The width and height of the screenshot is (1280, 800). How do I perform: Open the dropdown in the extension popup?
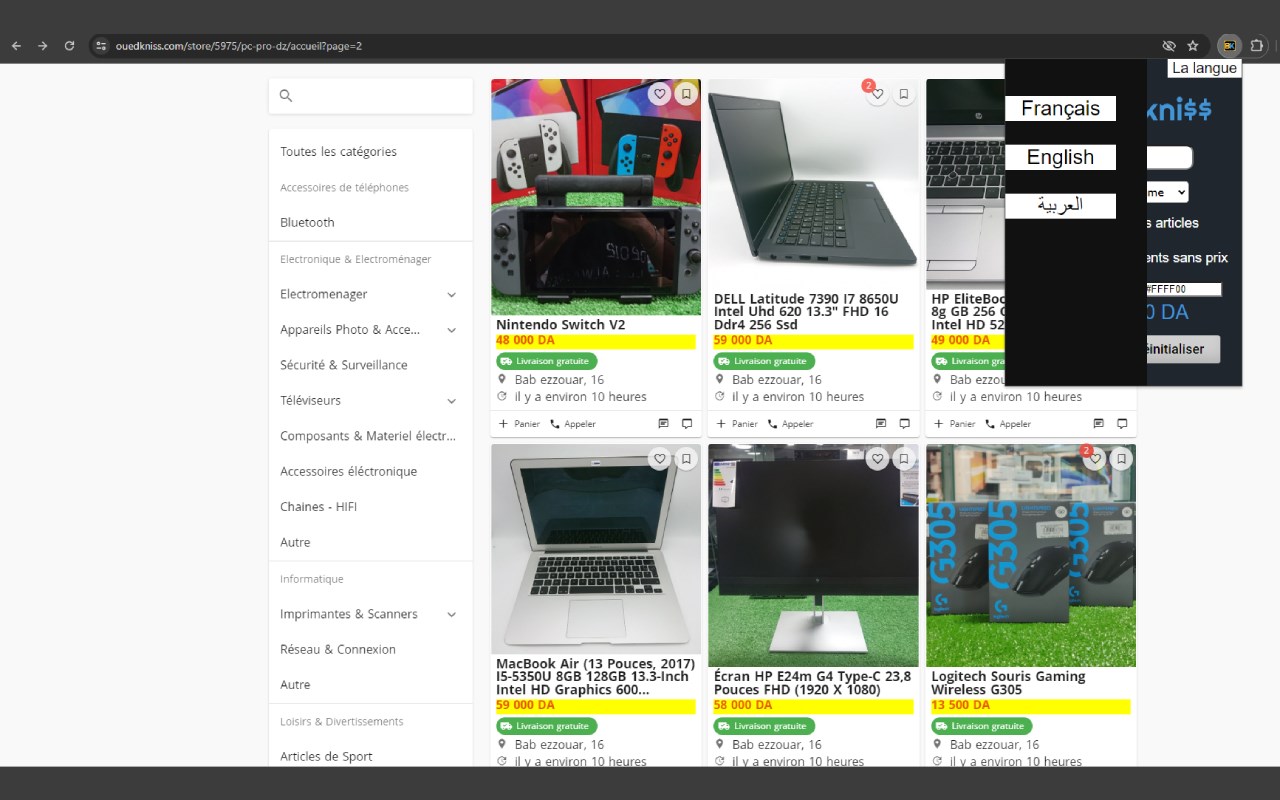(1167, 192)
